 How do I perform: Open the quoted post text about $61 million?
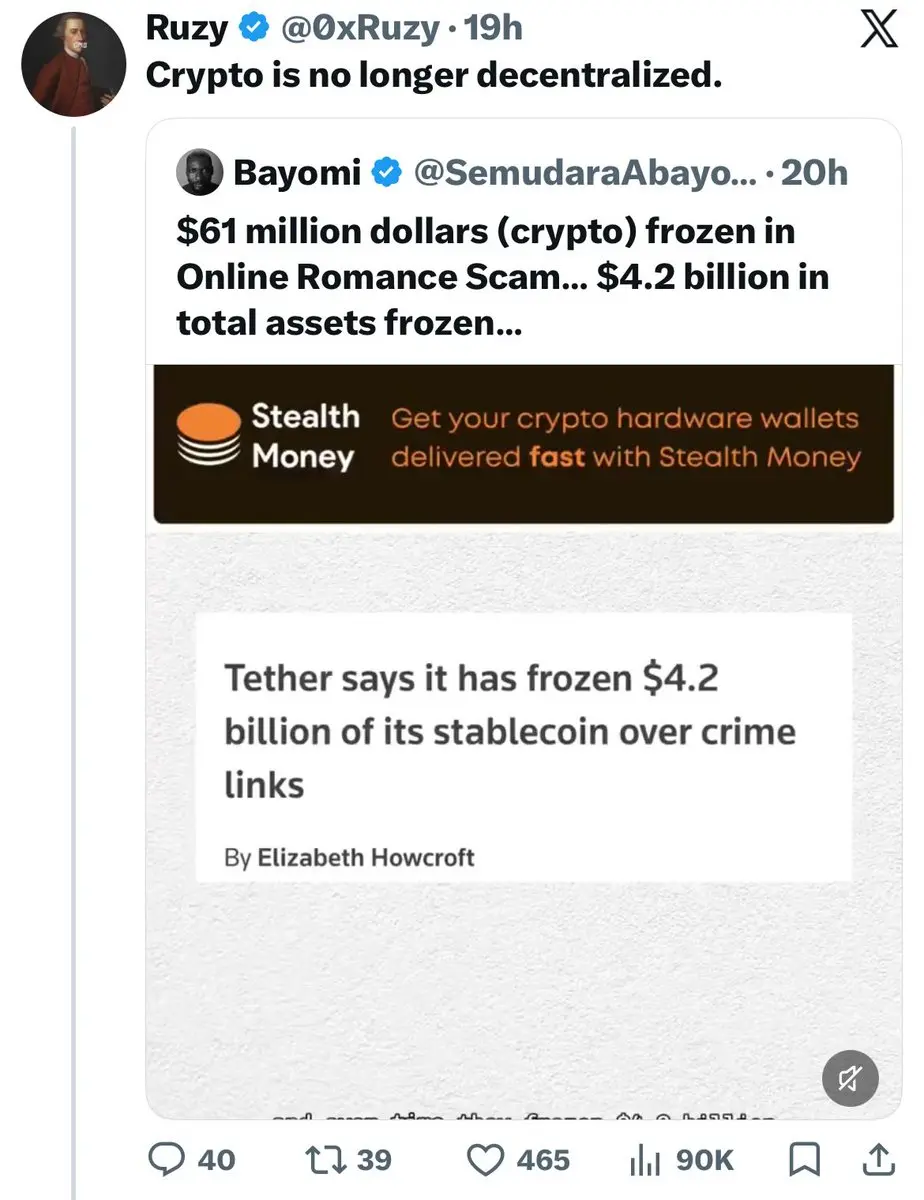pos(500,277)
